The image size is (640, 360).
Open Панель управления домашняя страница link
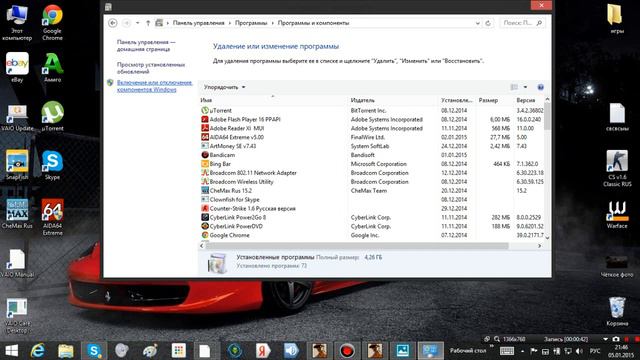click(x=146, y=45)
